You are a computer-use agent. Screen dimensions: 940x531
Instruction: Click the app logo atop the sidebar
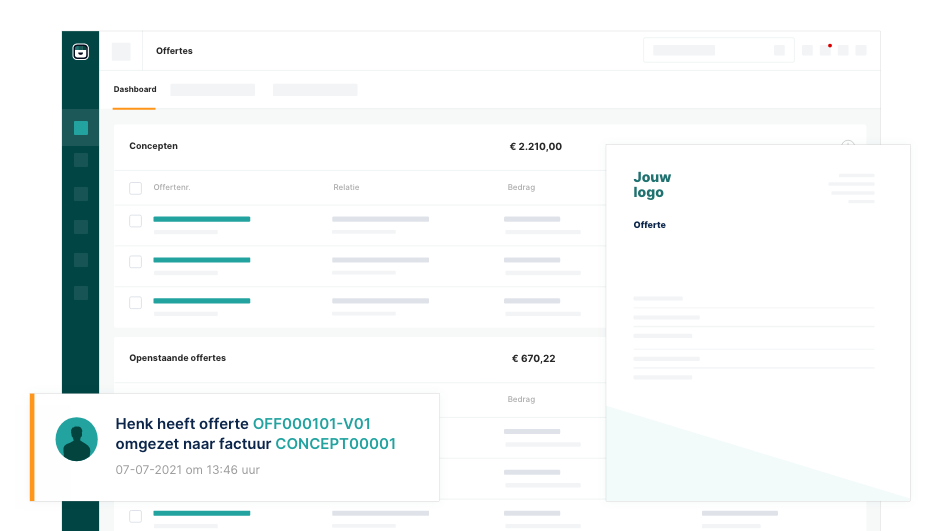81,52
